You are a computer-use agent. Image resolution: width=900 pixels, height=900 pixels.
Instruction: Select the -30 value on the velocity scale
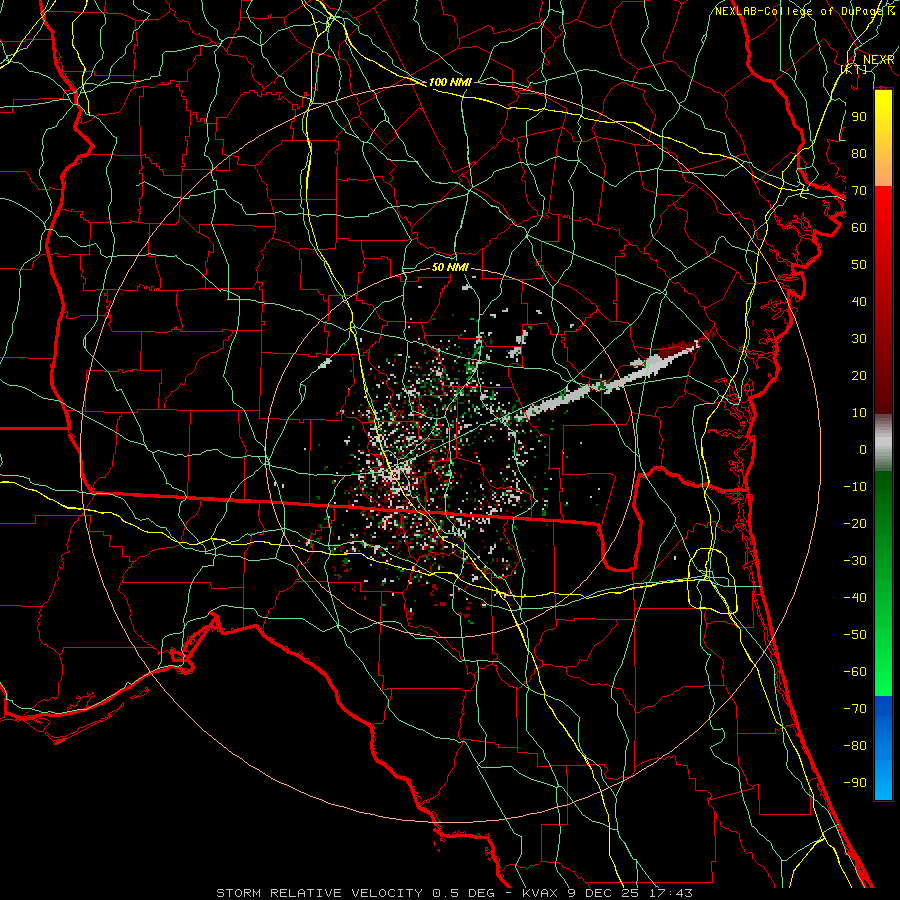[x=855, y=561]
